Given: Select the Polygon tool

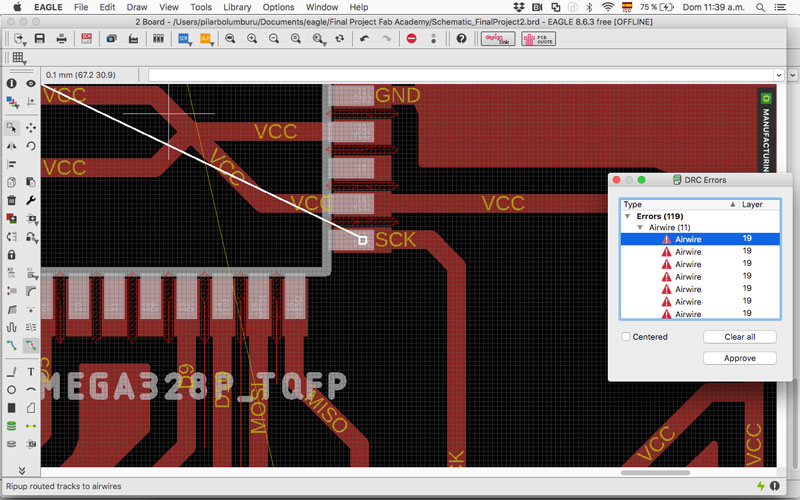Looking at the screenshot, I should [31, 408].
